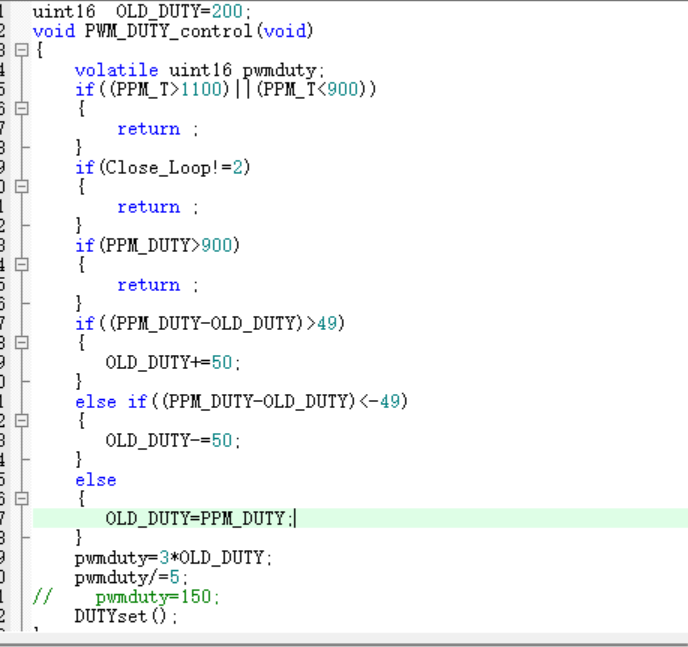Click return under the Close_Loop check
Viewport: 688px width, 647px height.
tap(148, 207)
